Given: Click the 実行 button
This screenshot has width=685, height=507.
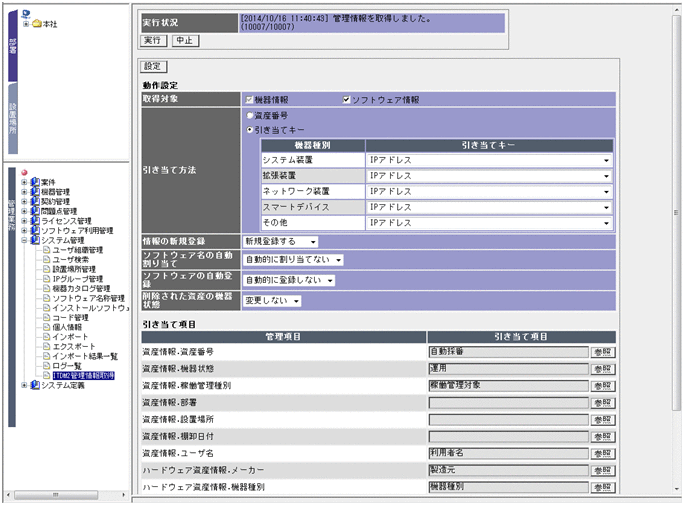Looking at the screenshot, I should point(153,41).
